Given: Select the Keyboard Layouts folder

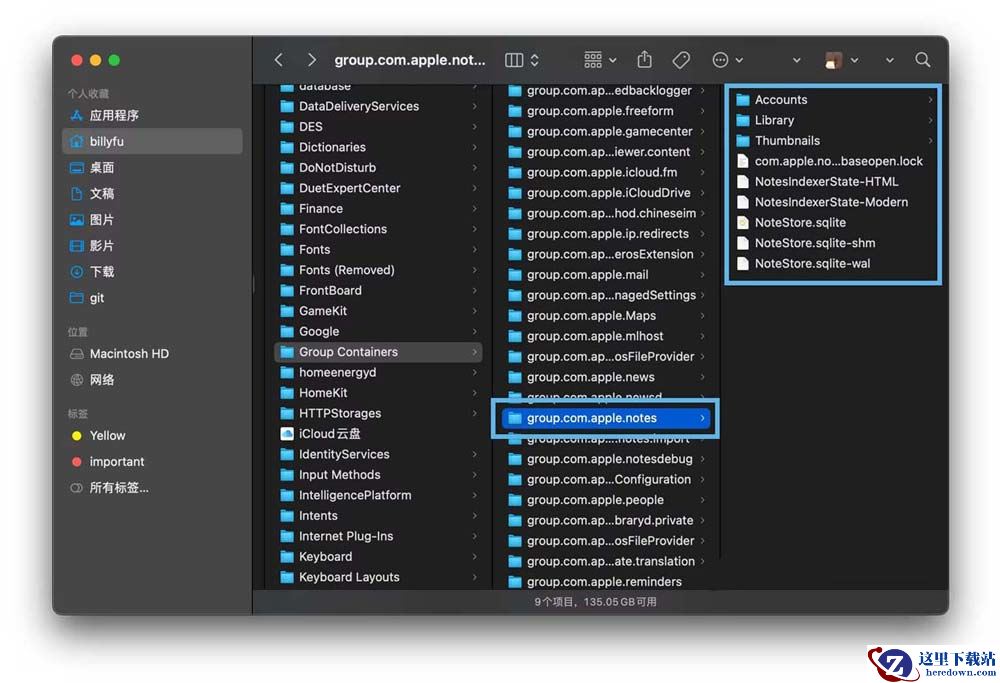Looking at the screenshot, I should point(379,577).
